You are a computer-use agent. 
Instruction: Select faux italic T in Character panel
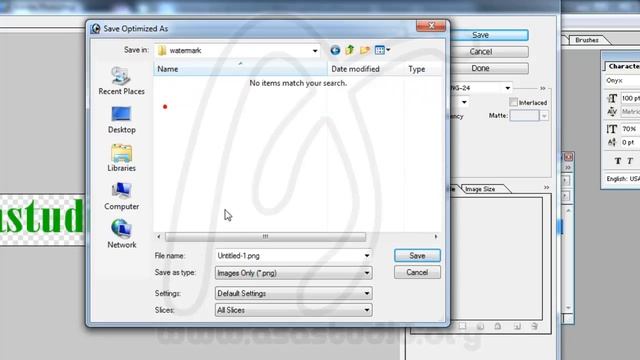coord(630,161)
